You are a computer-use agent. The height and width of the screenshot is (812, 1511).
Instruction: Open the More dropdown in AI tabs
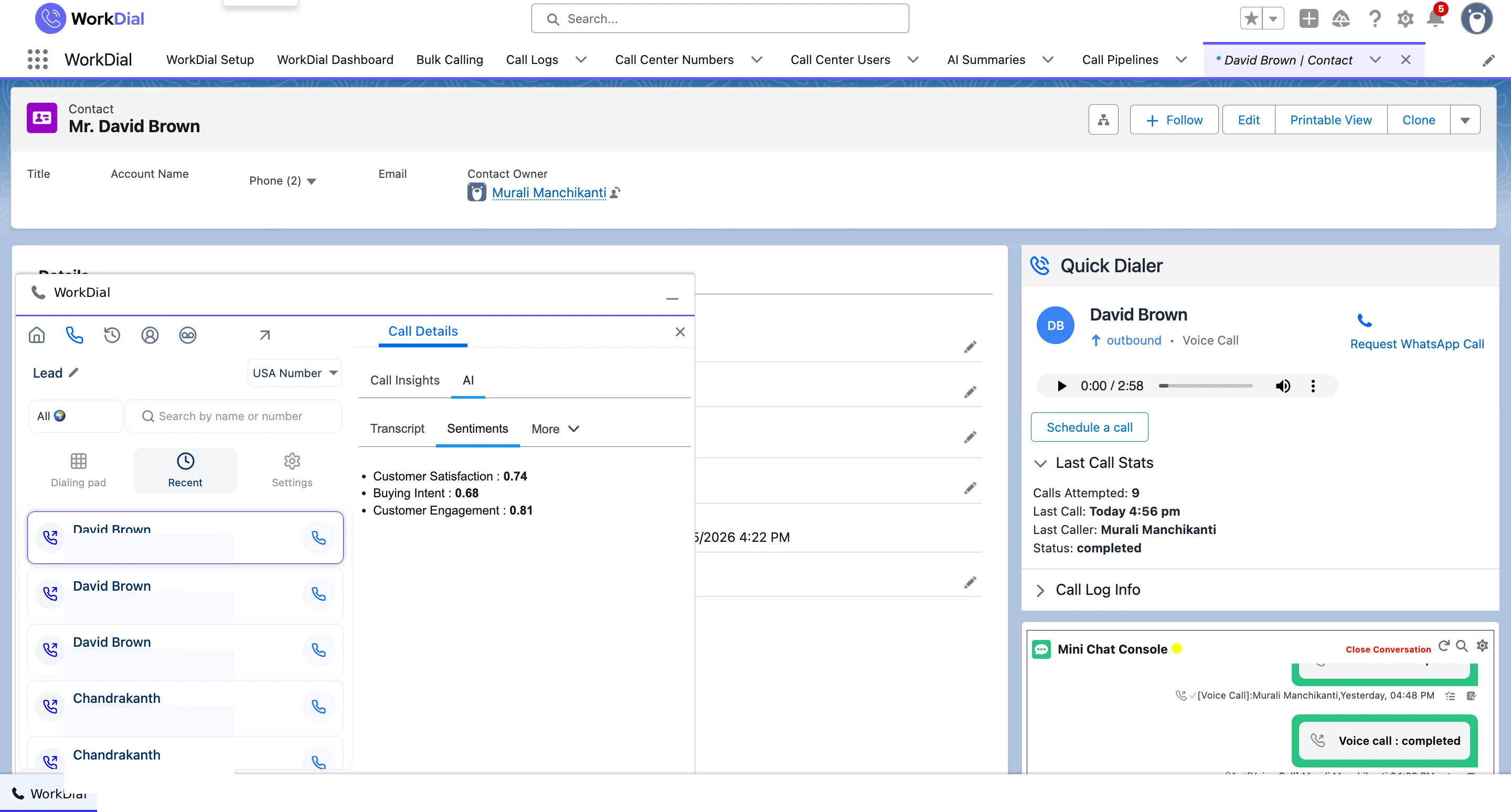click(x=555, y=429)
